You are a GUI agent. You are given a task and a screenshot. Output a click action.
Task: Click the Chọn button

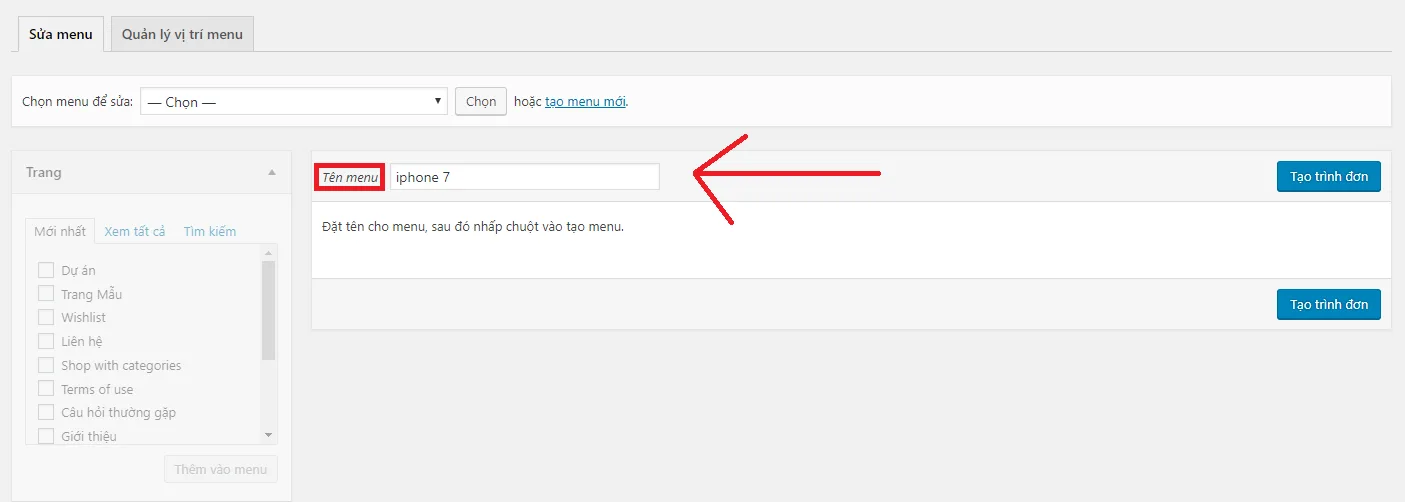[481, 102]
